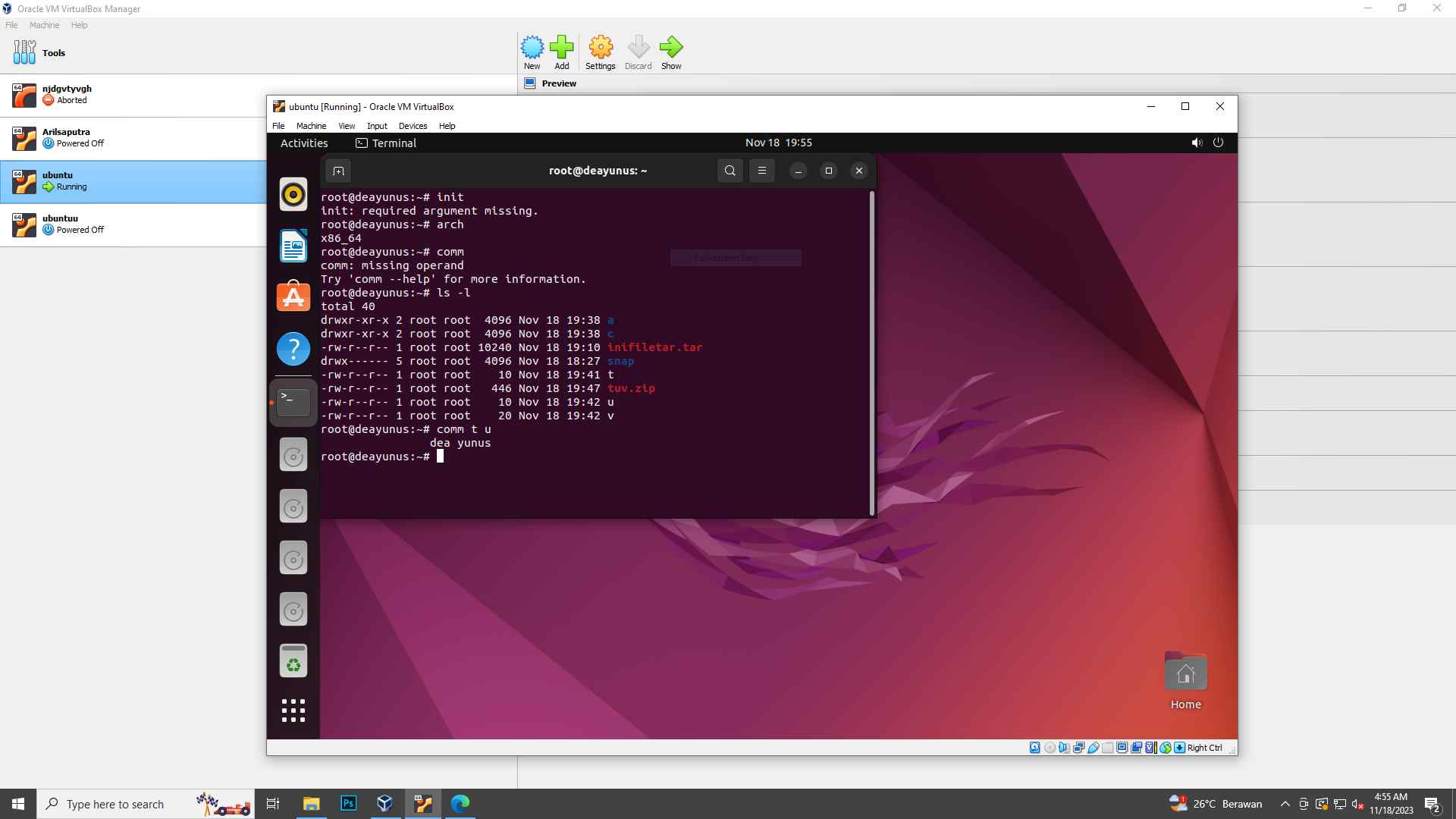Viewport: 1456px width, 819px height.
Task: Open Machine menu in the ubuntu VM window
Action: 311,126
